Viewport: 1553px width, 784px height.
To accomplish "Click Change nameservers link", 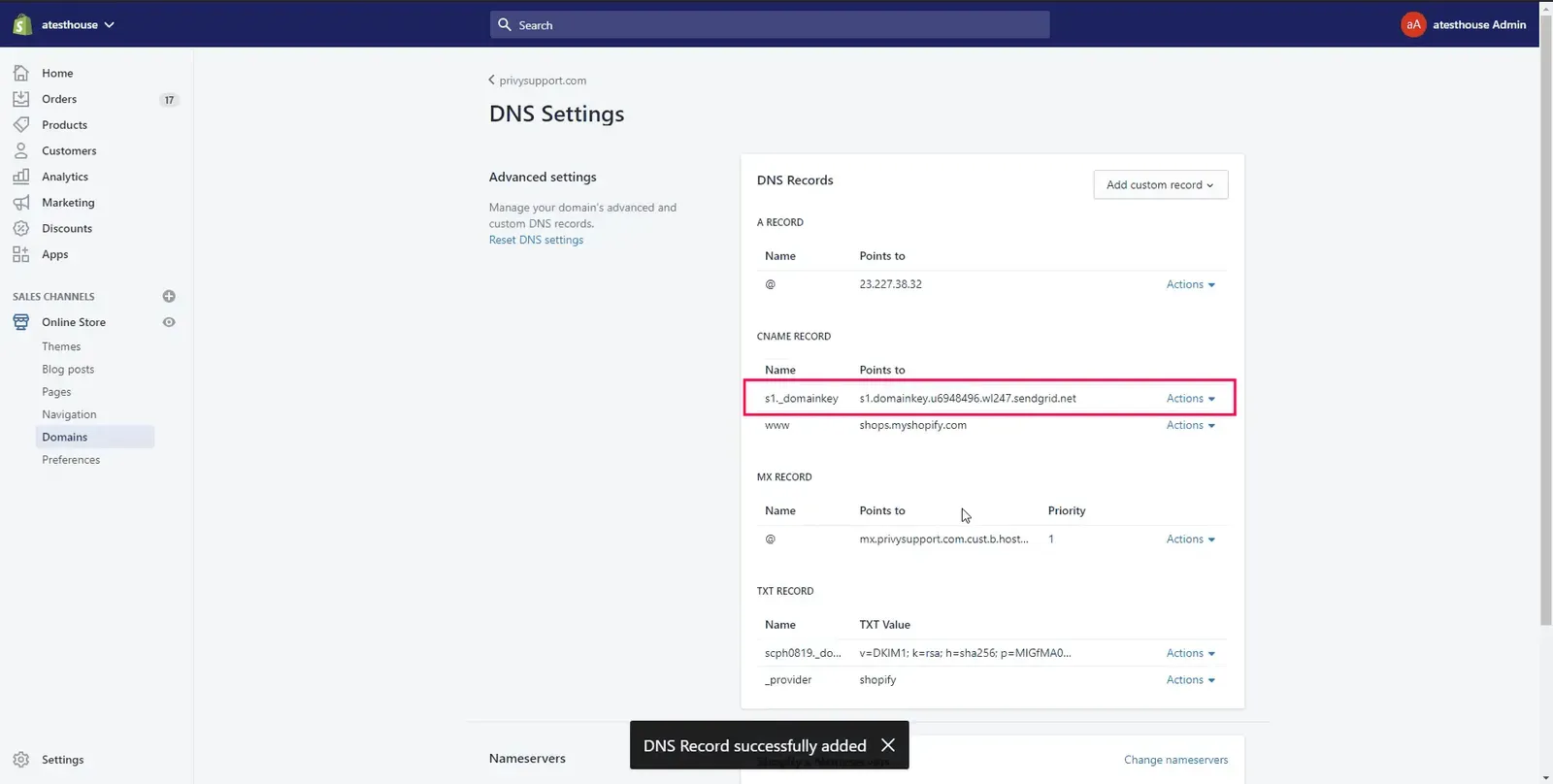I will (x=1175, y=760).
